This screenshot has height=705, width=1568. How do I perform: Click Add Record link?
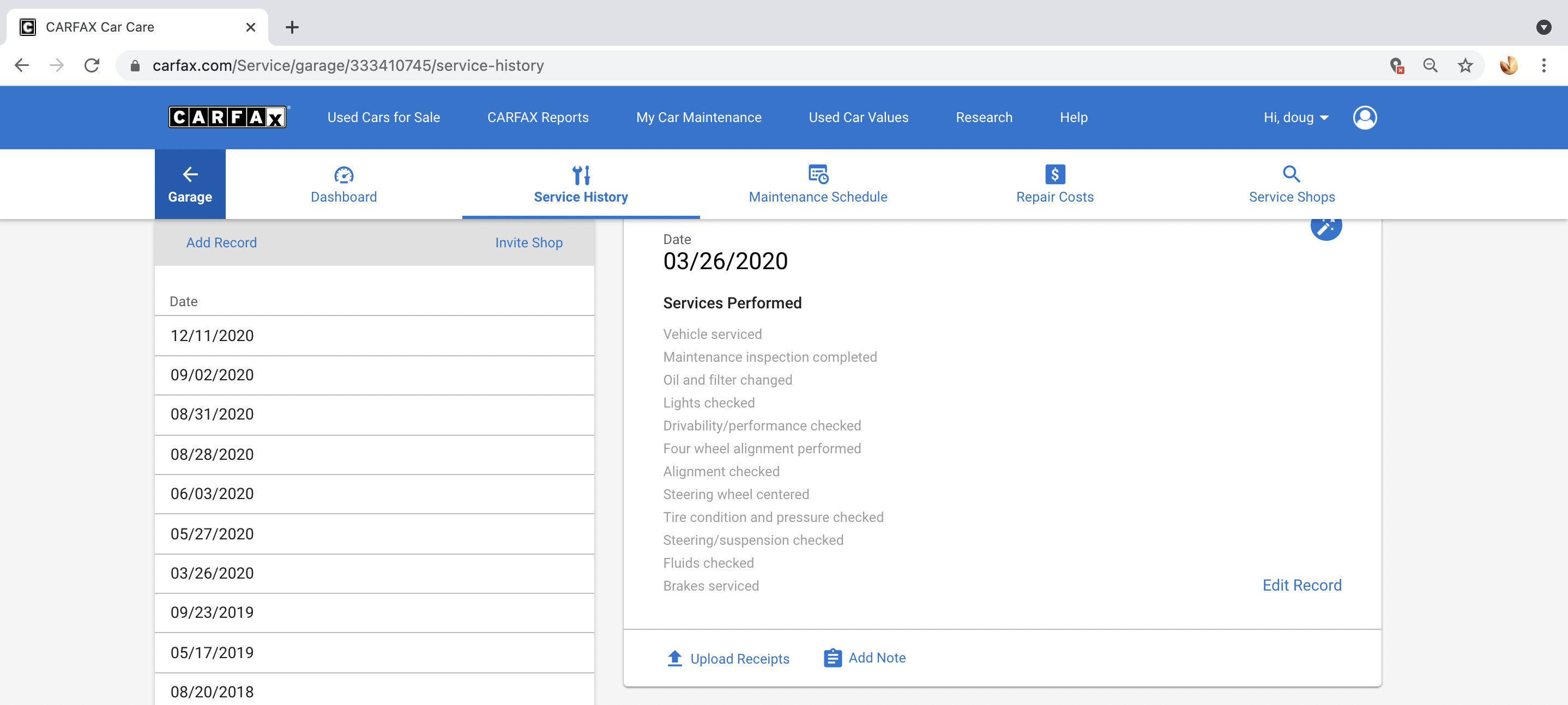click(x=221, y=242)
